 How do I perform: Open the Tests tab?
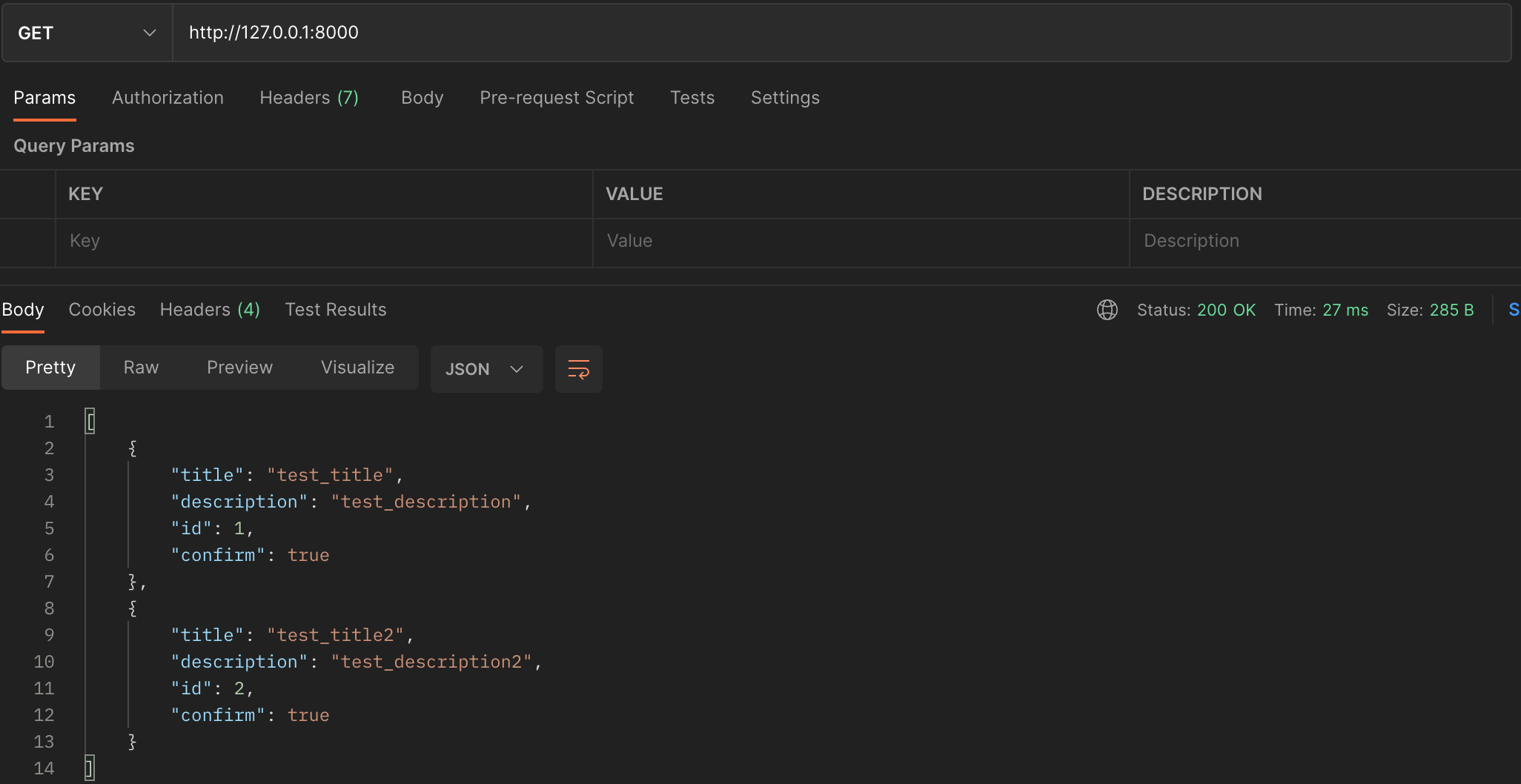click(x=692, y=98)
